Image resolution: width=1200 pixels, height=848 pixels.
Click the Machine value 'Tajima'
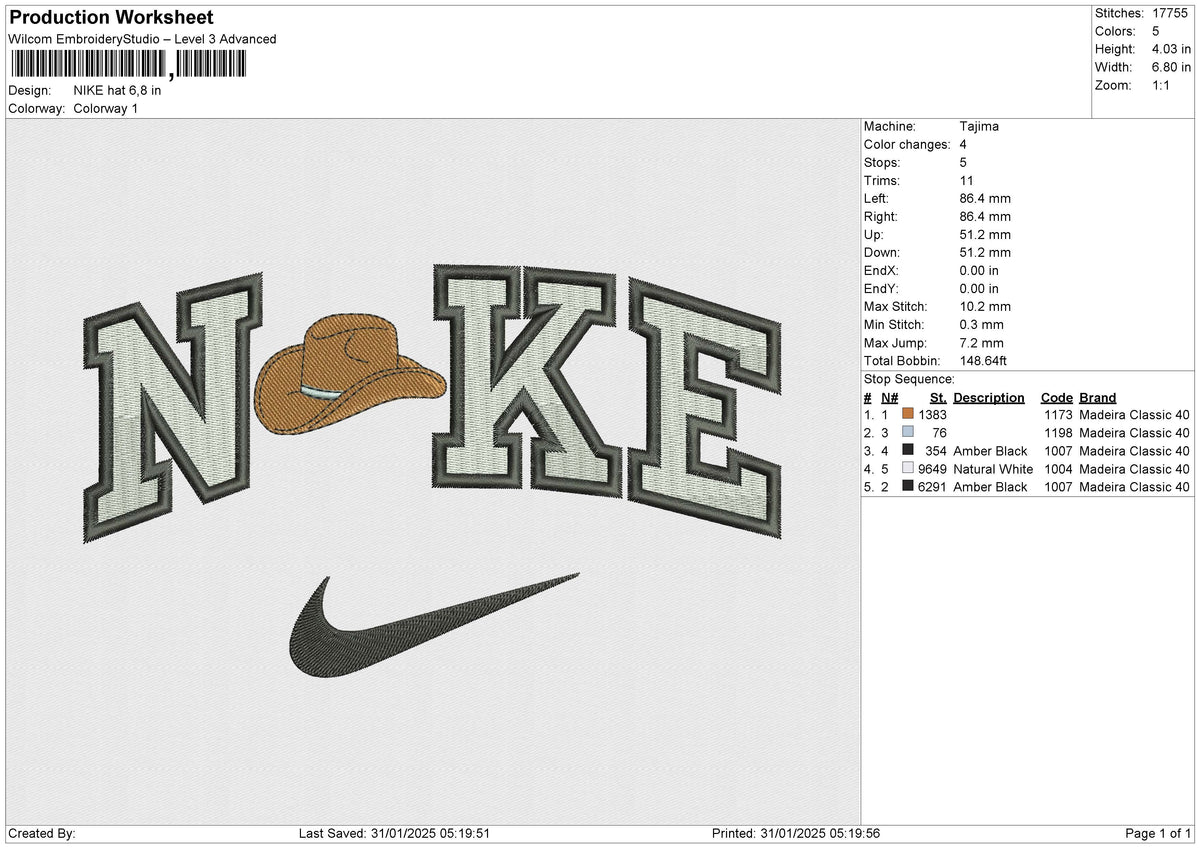(x=979, y=126)
